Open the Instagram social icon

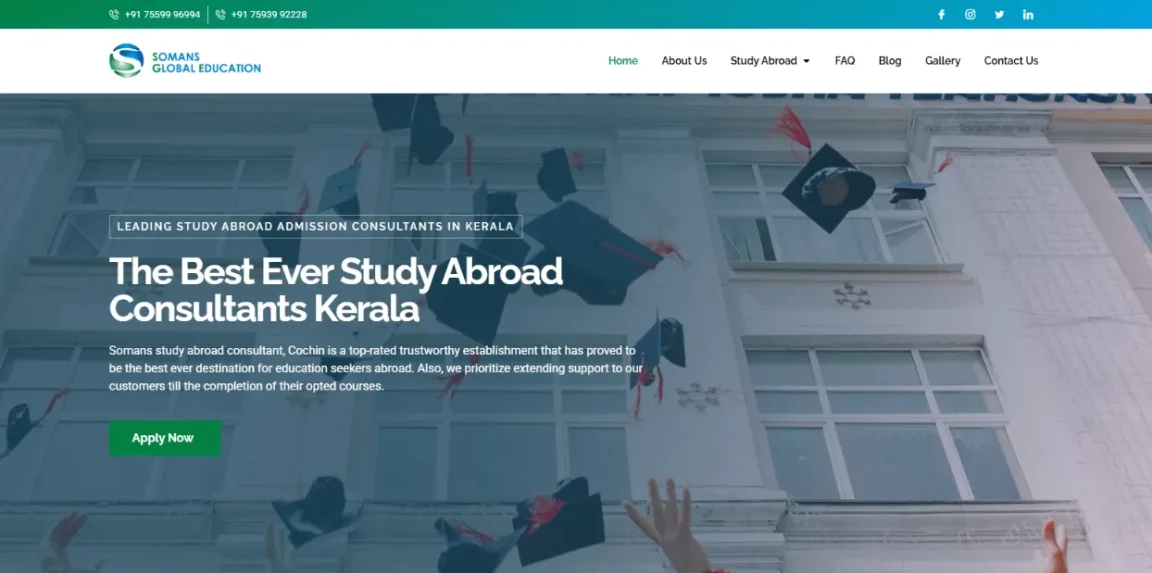pyautogui.click(x=970, y=15)
